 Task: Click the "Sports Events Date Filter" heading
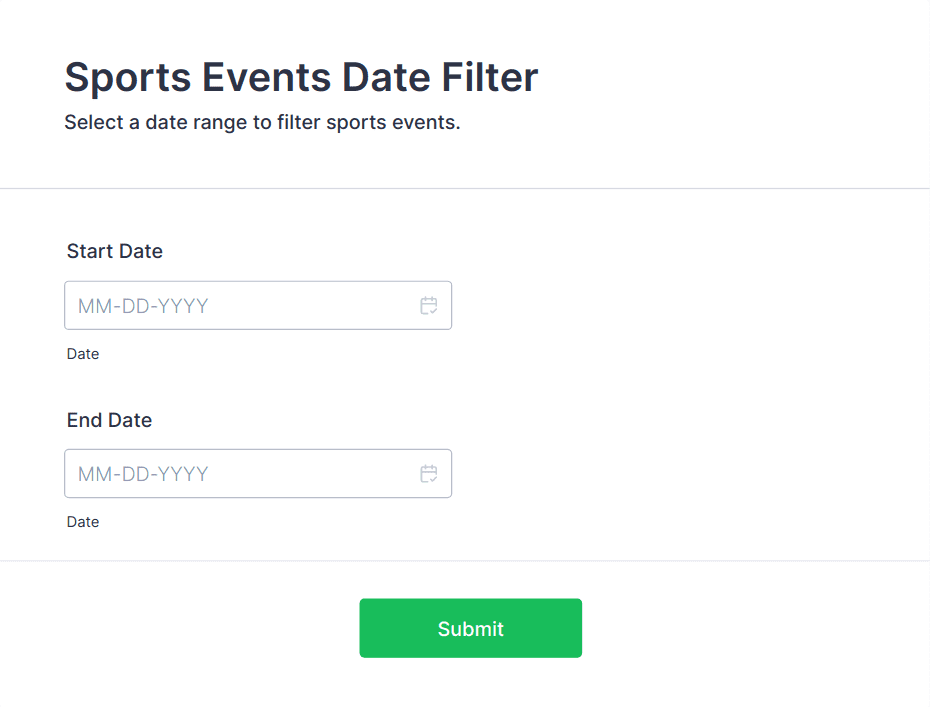pos(301,77)
